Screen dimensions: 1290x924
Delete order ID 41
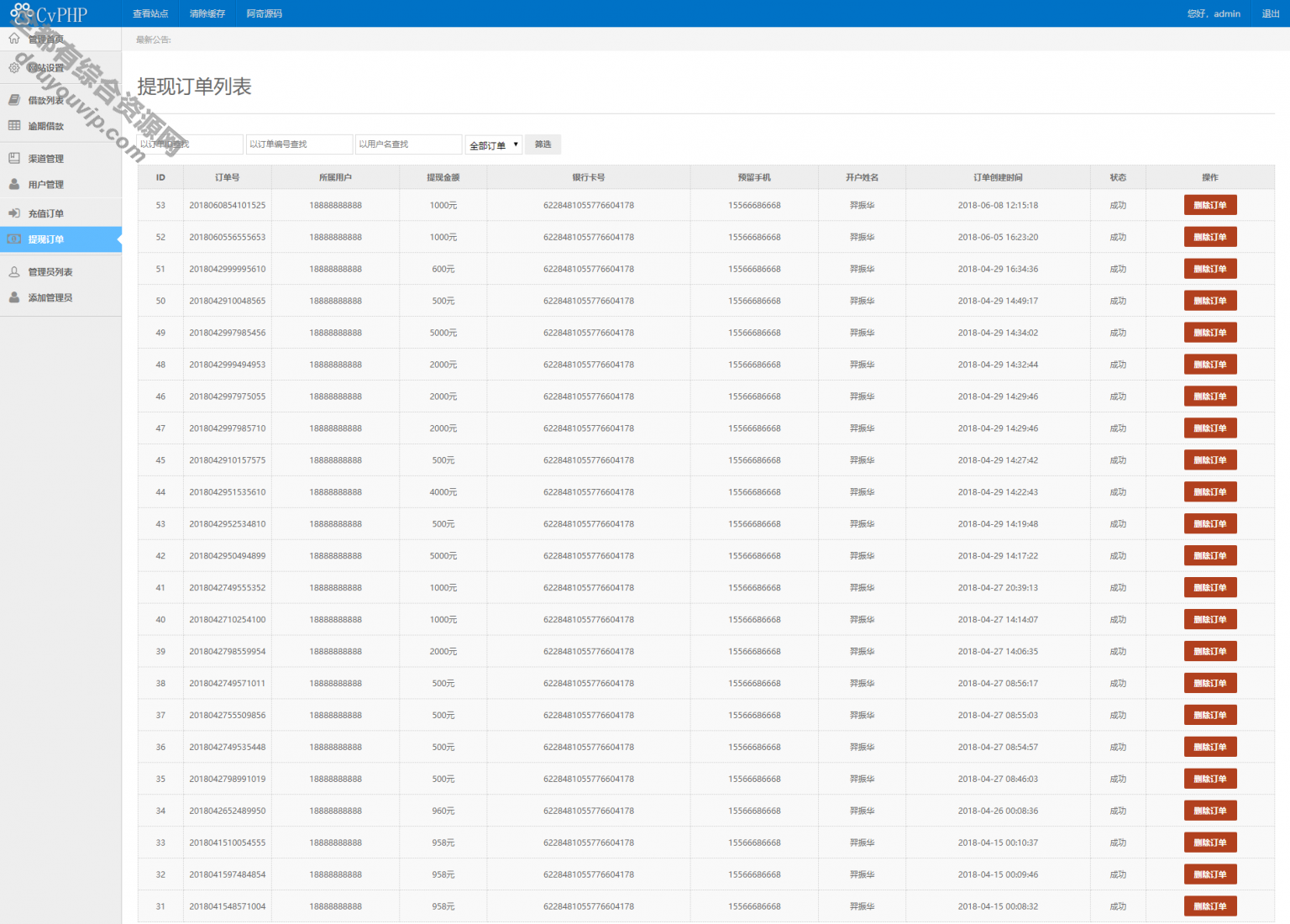tap(1210, 588)
